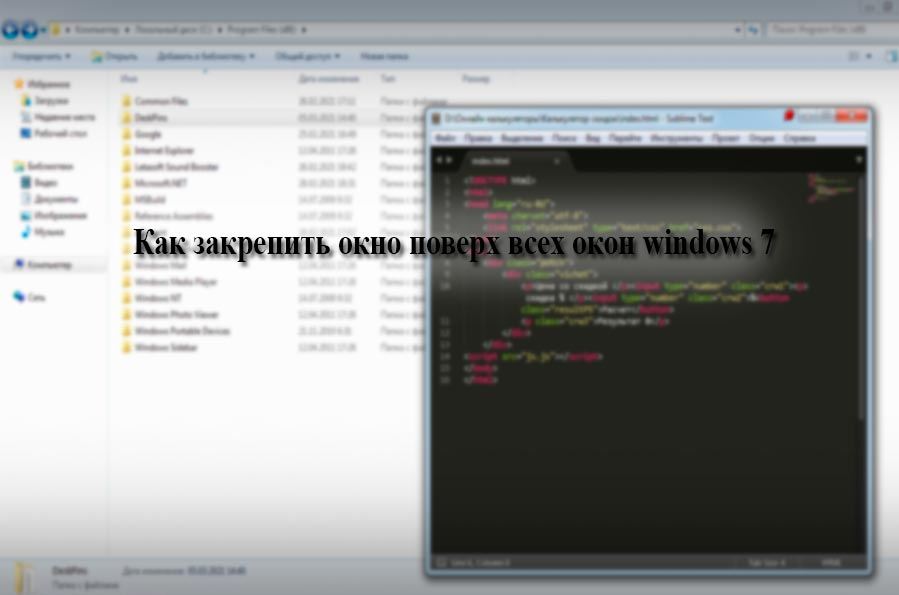Sort by the Размер column header

[476, 79]
